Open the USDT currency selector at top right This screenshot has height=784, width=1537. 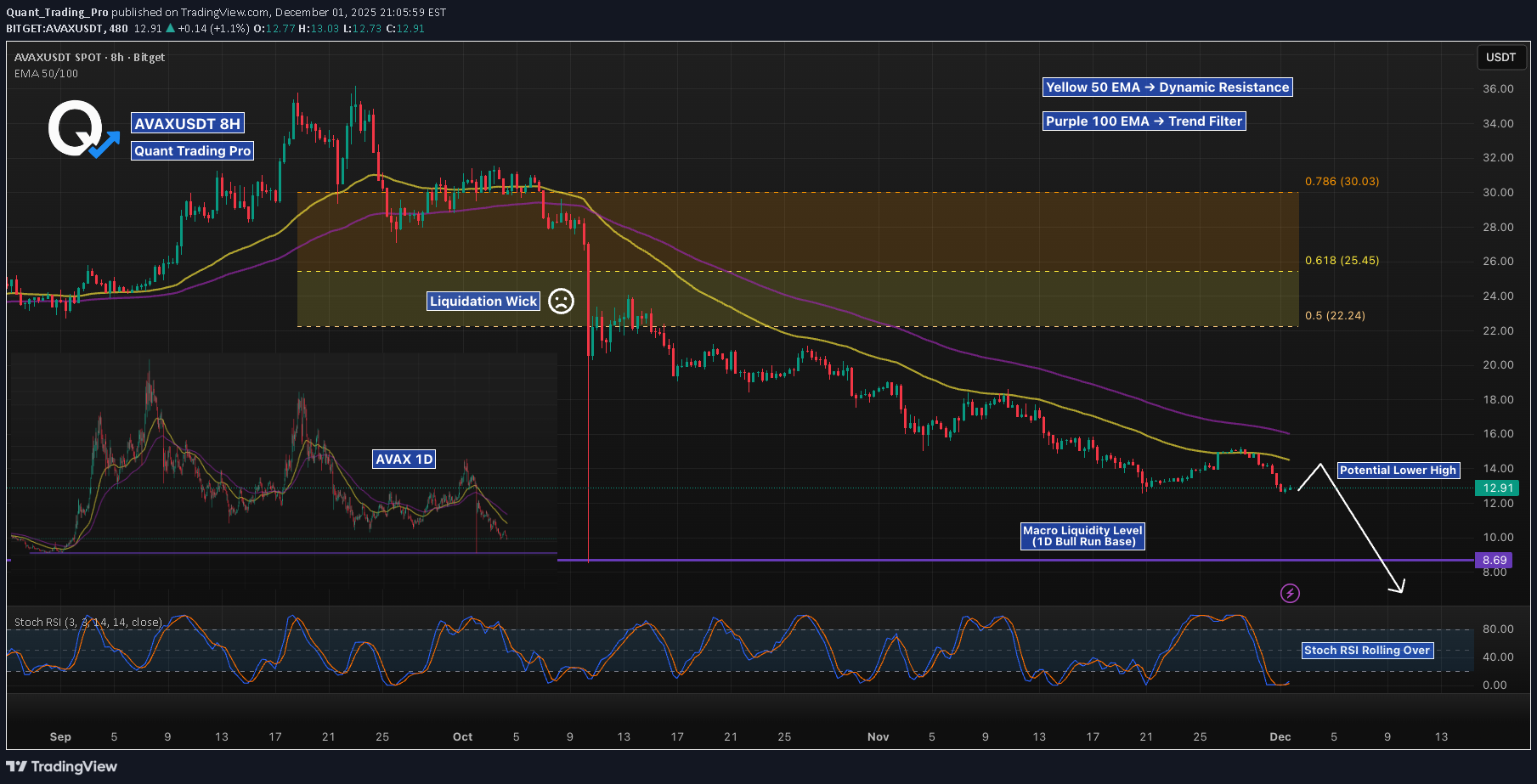[x=1500, y=58]
